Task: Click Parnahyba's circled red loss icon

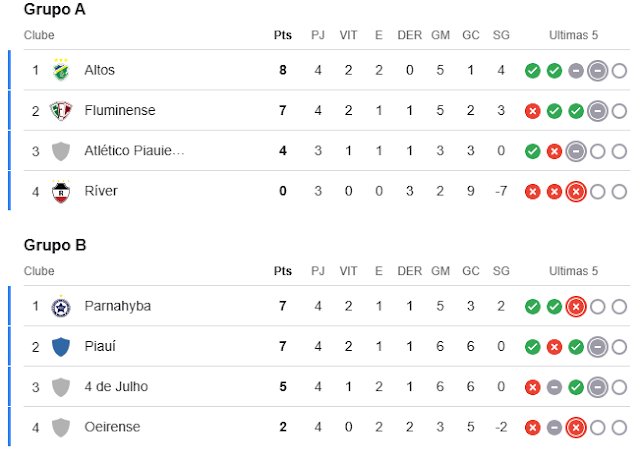Action: pyautogui.click(x=575, y=307)
